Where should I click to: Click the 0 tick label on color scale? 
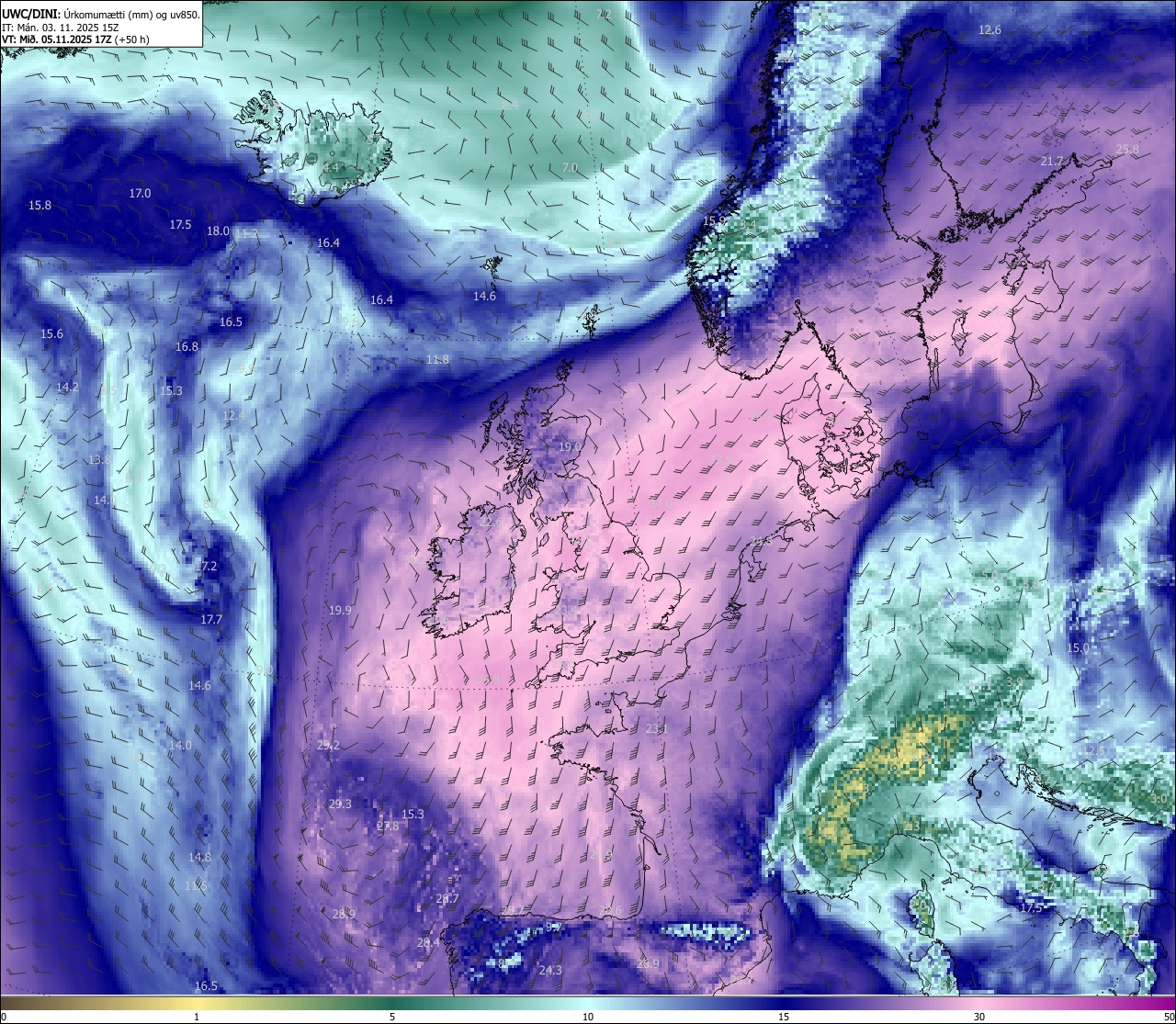click(x=4, y=1017)
